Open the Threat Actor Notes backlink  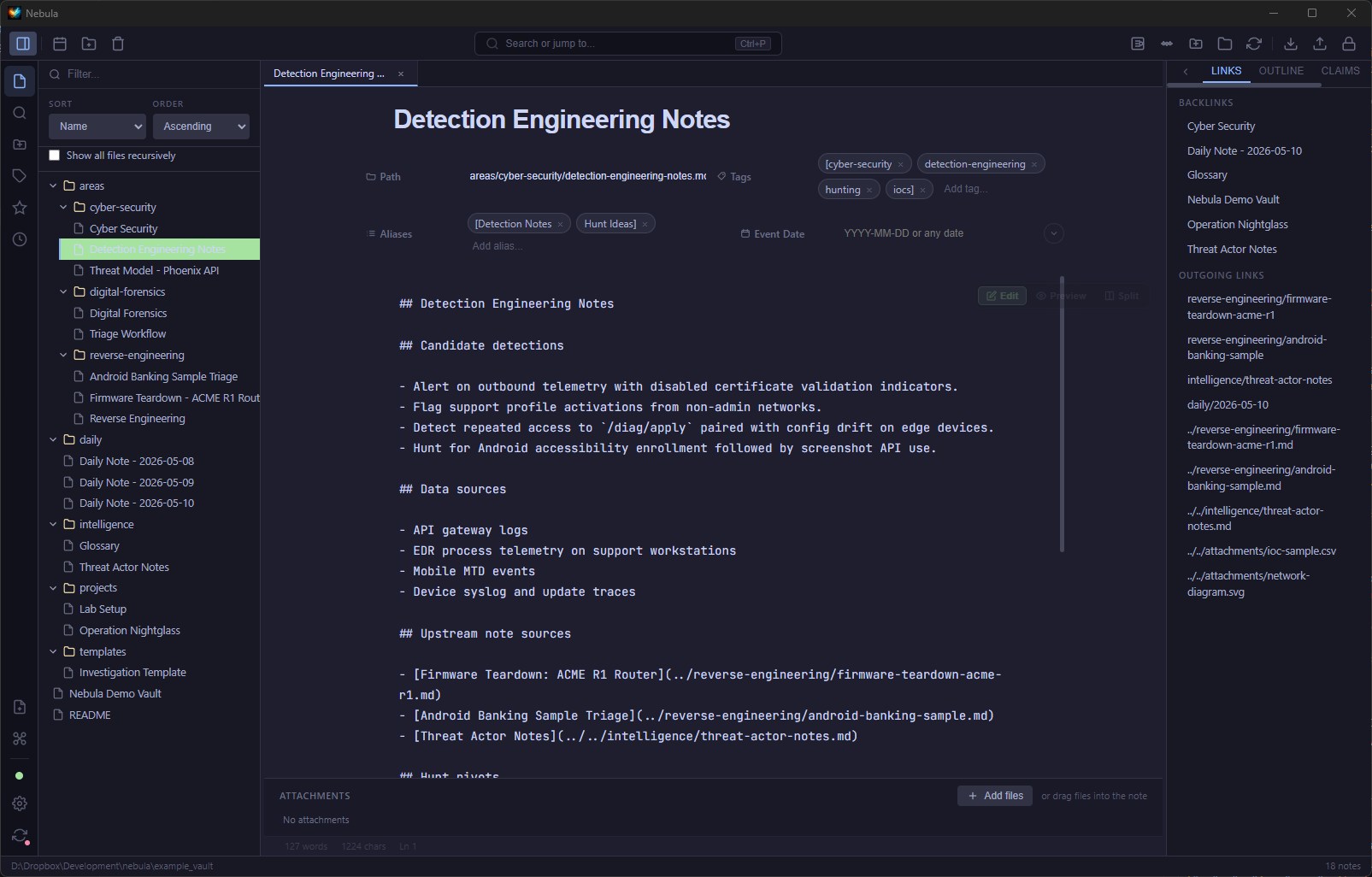pos(1232,249)
